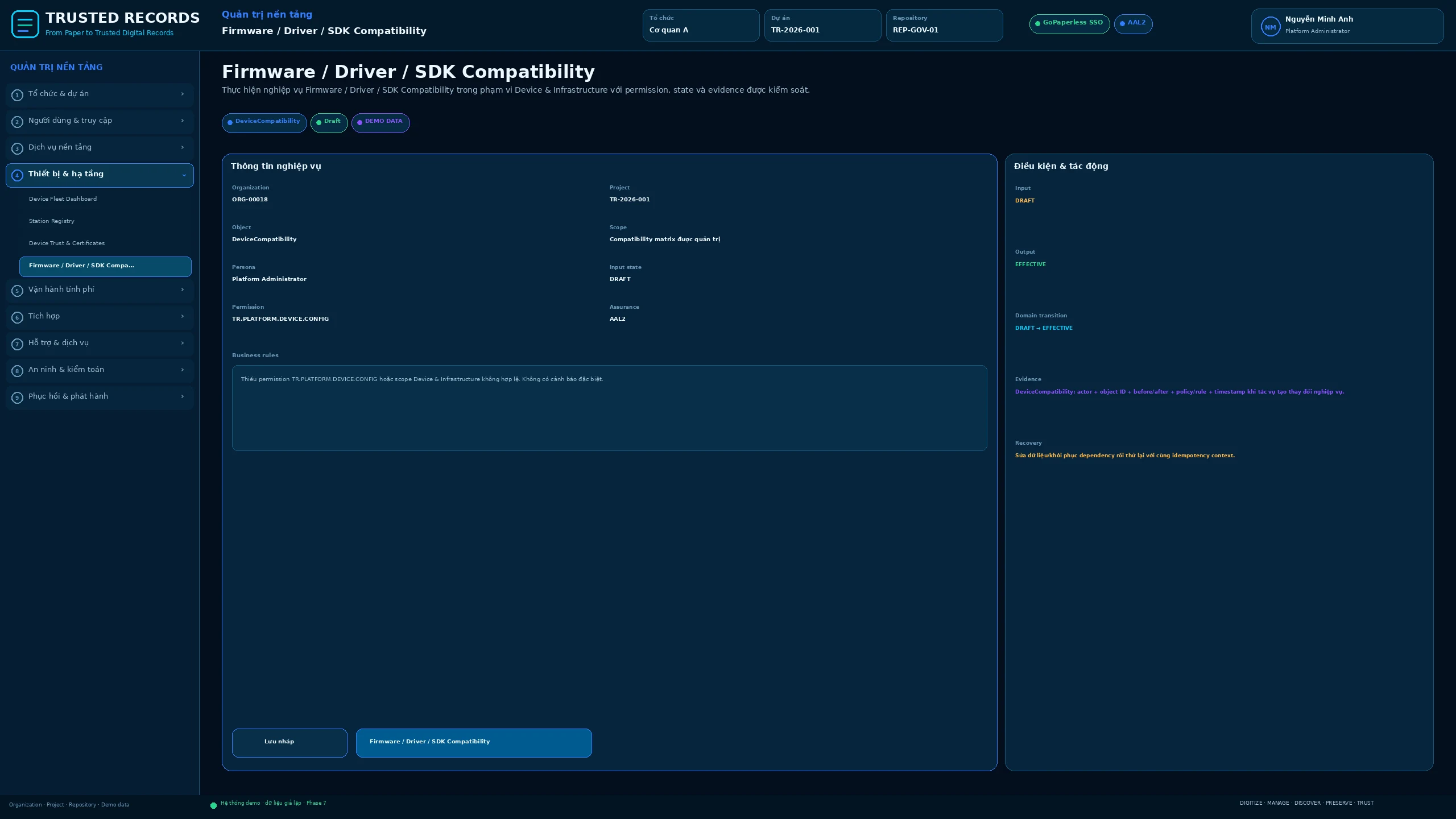
Task: Click inside the Business rules text box
Action: click(x=609, y=408)
